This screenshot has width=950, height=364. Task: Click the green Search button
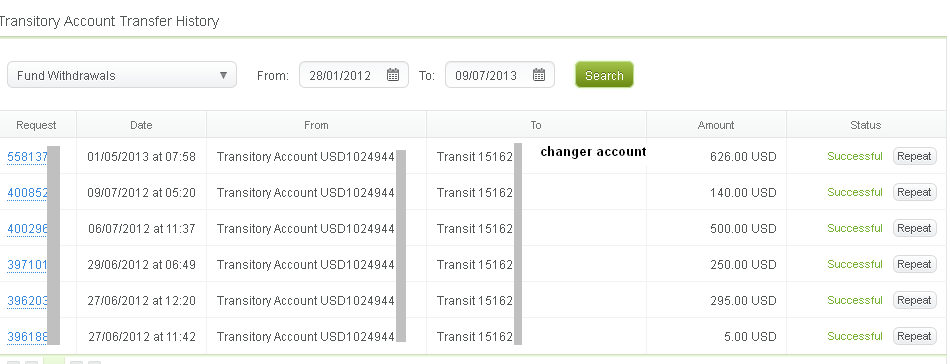604,75
